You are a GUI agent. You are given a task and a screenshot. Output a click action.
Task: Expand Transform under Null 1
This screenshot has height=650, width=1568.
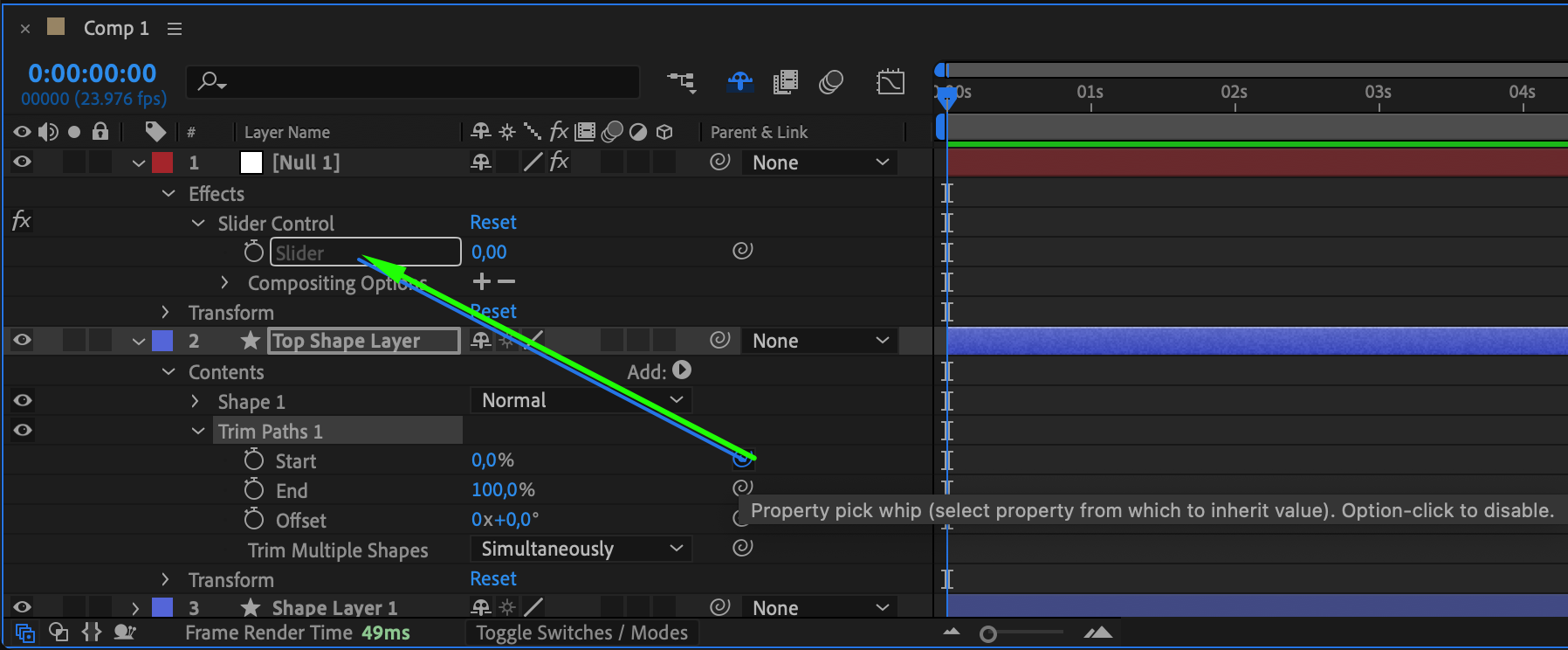pyautogui.click(x=165, y=312)
